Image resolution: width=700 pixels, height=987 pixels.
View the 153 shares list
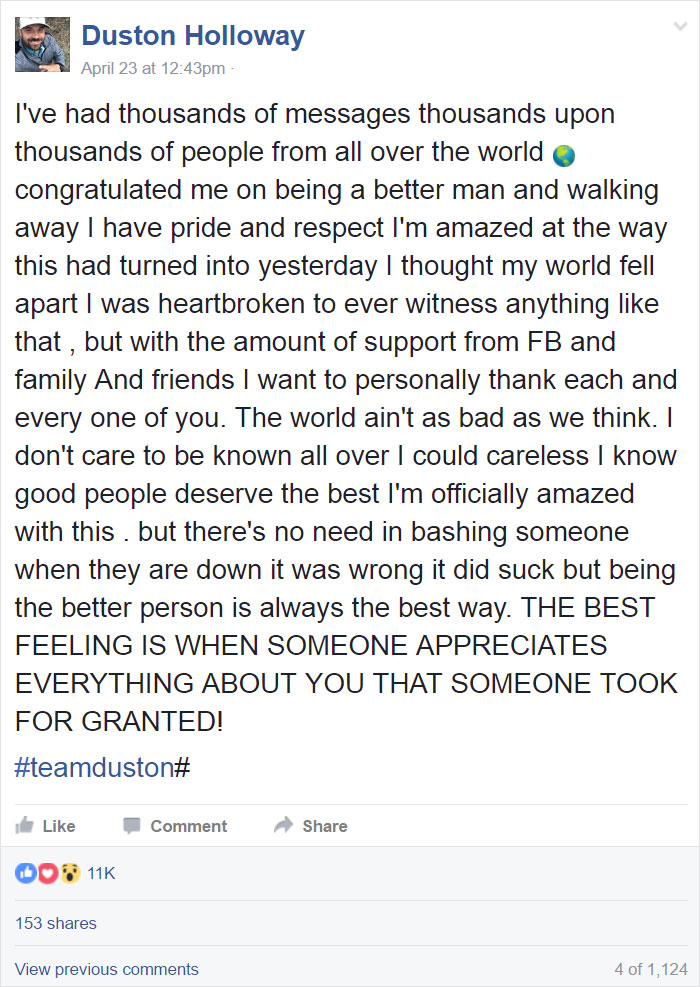tap(56, 923)
